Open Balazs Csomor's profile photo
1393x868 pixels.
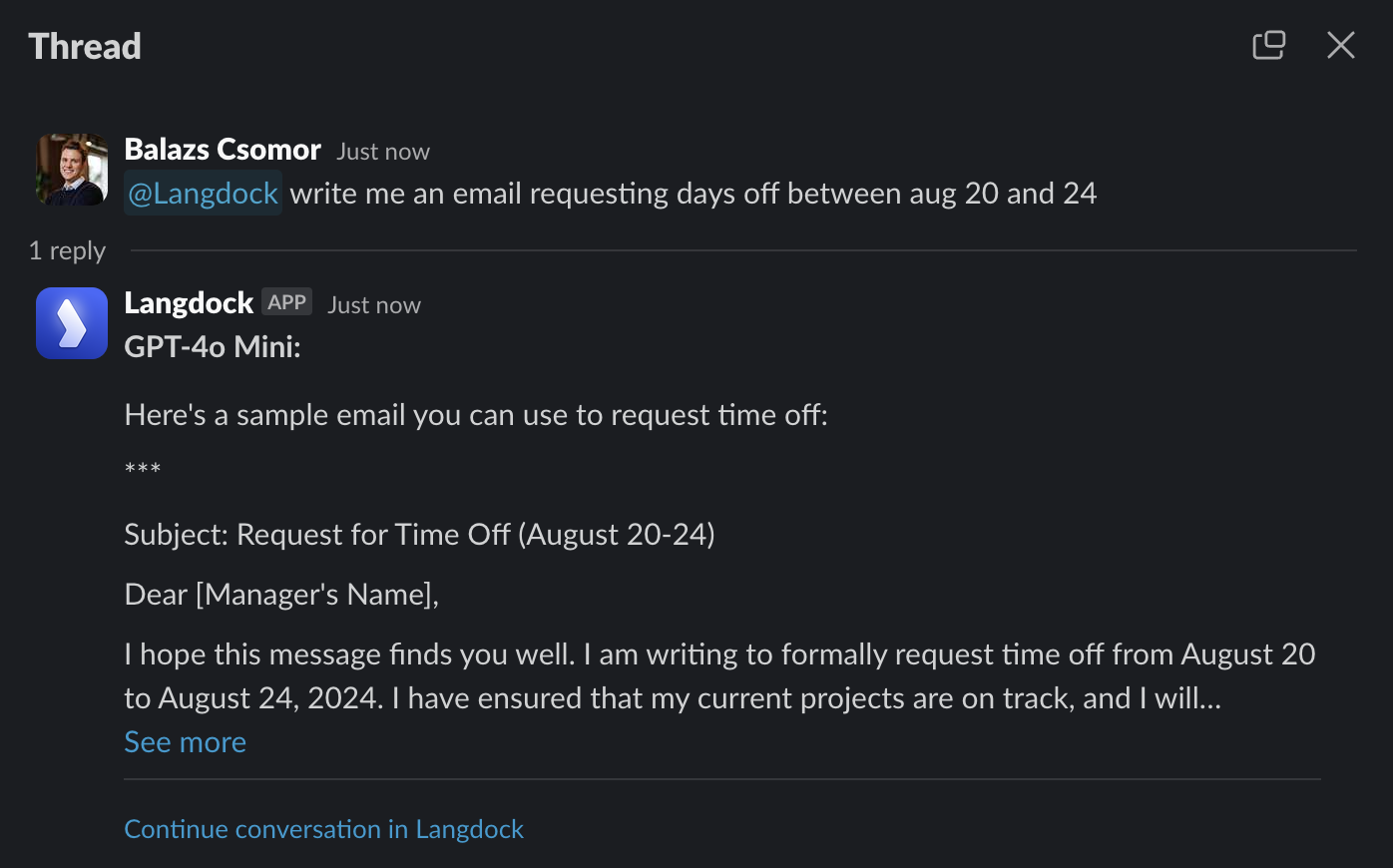click(72, 170)
